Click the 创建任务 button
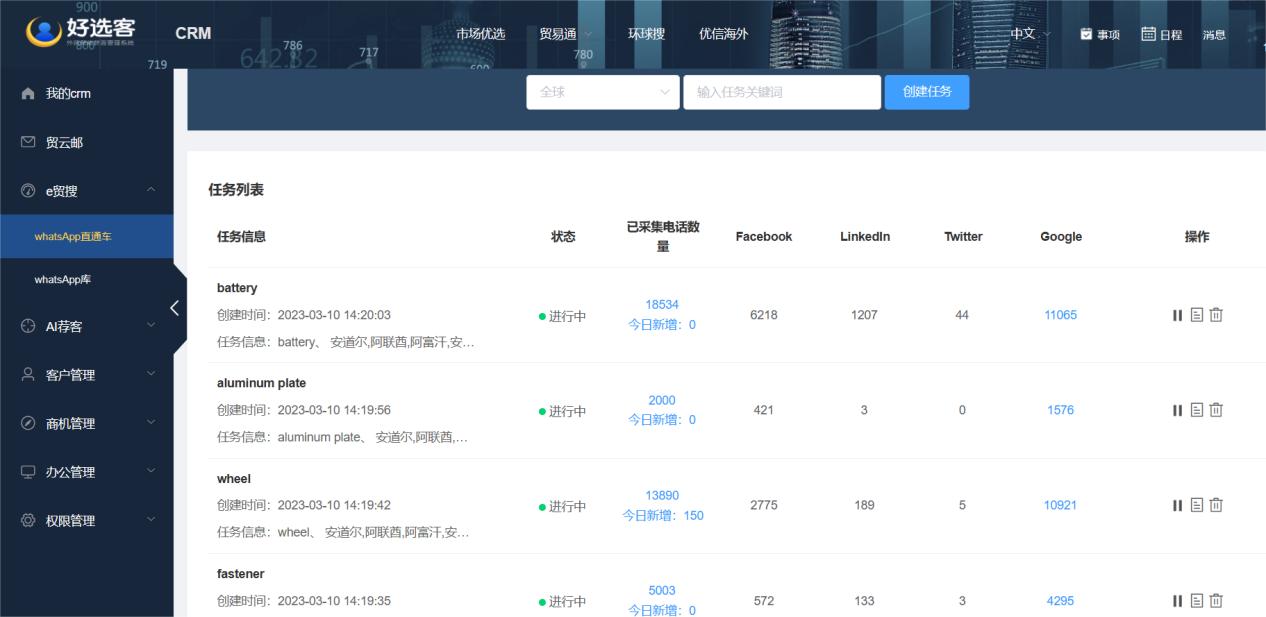Image resolution: width=1266 pixels, height=617 pixels. [926, 92]
